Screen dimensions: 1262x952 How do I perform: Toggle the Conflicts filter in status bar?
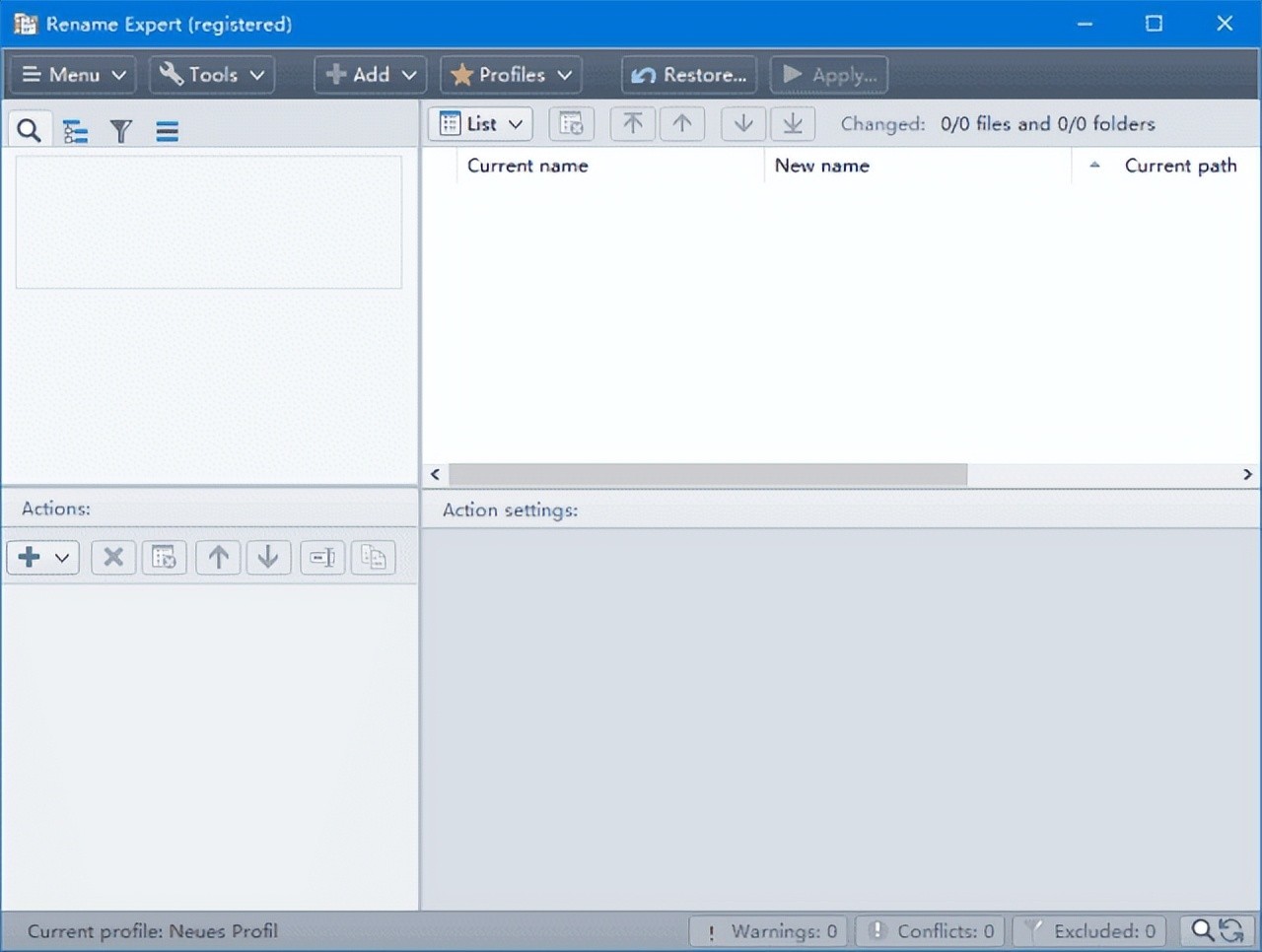point(931,931)
